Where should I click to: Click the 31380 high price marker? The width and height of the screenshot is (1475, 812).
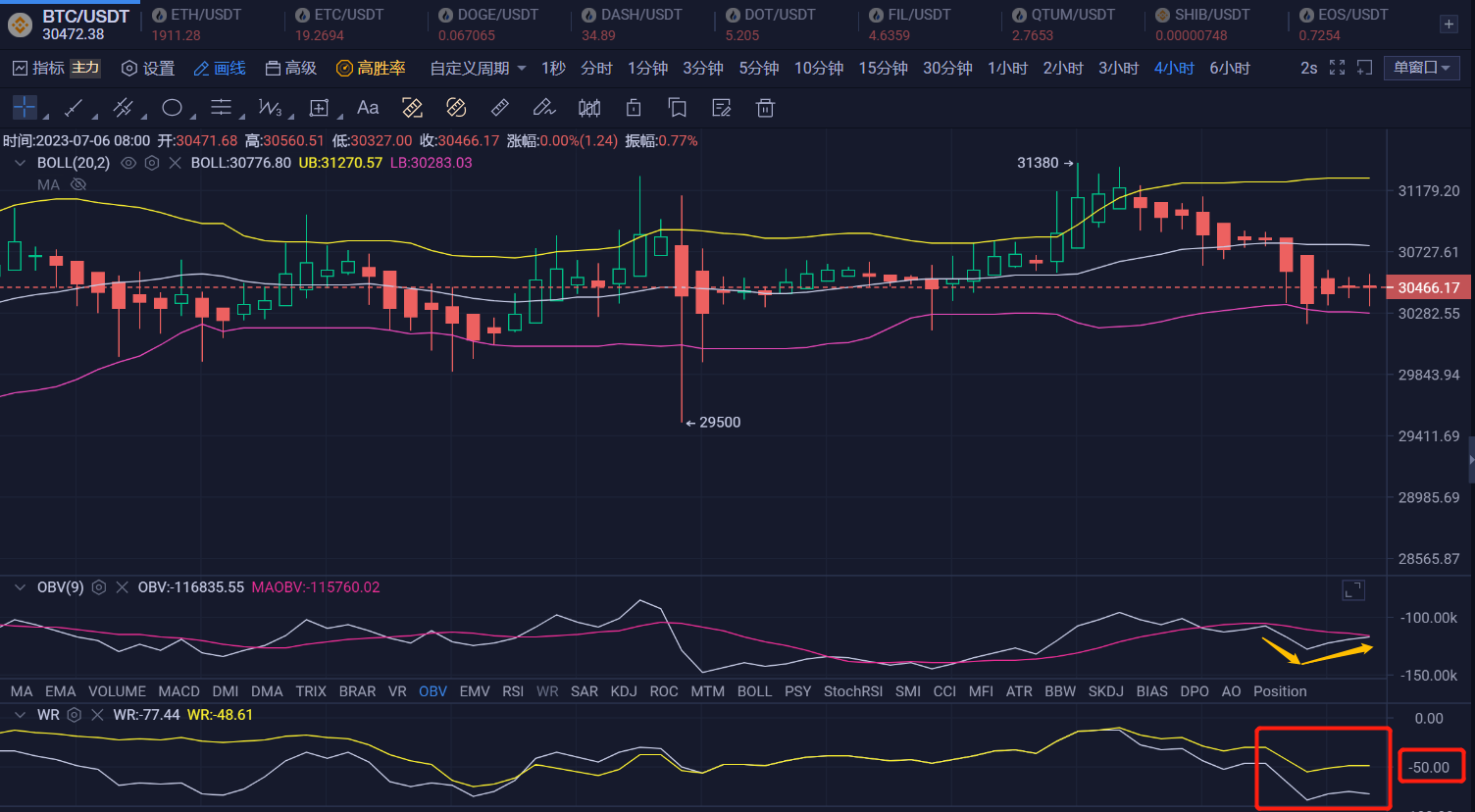click(x=1044, y=163)
